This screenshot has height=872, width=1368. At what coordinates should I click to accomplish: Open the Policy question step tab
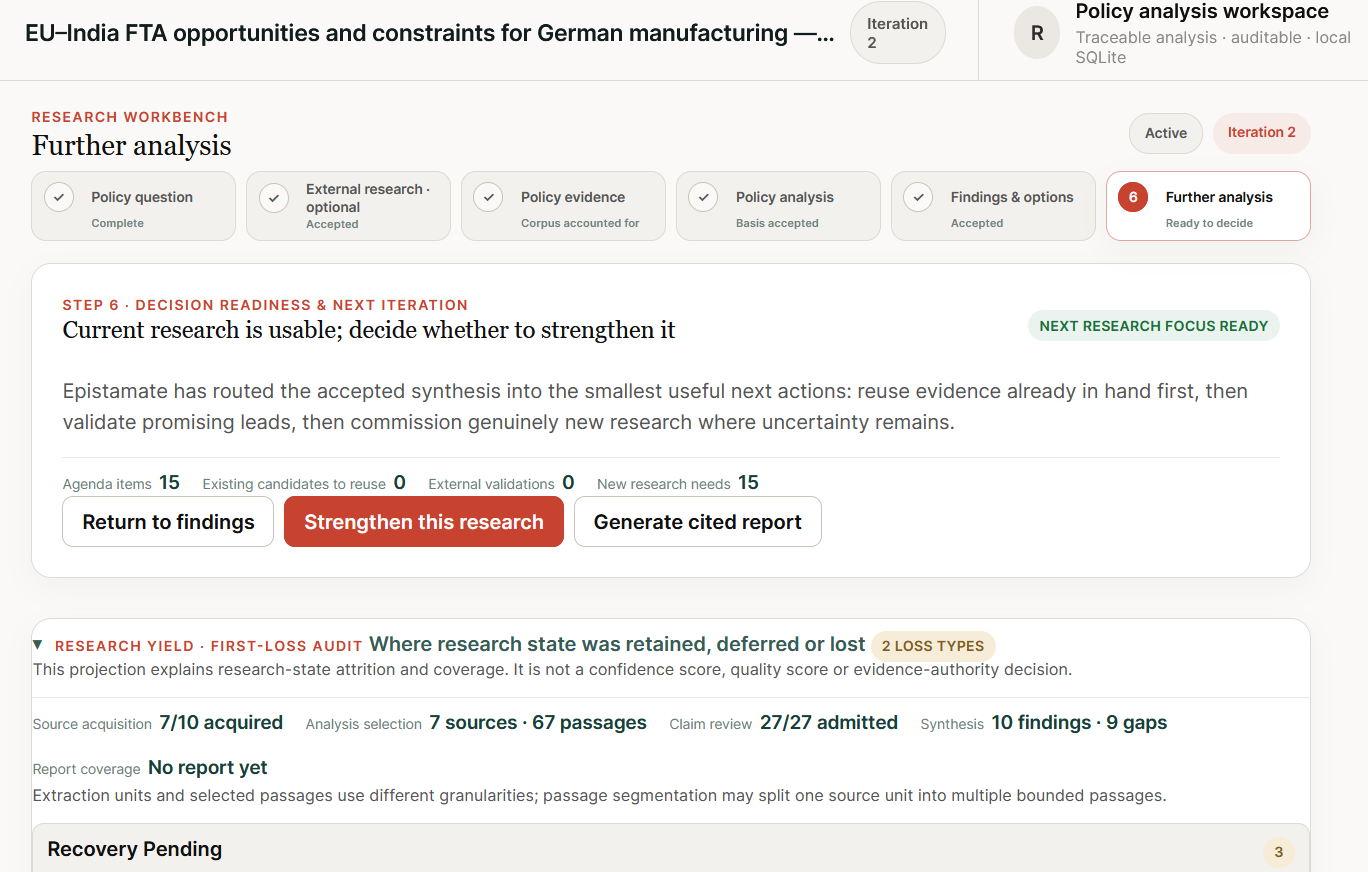tap(133, 206)
